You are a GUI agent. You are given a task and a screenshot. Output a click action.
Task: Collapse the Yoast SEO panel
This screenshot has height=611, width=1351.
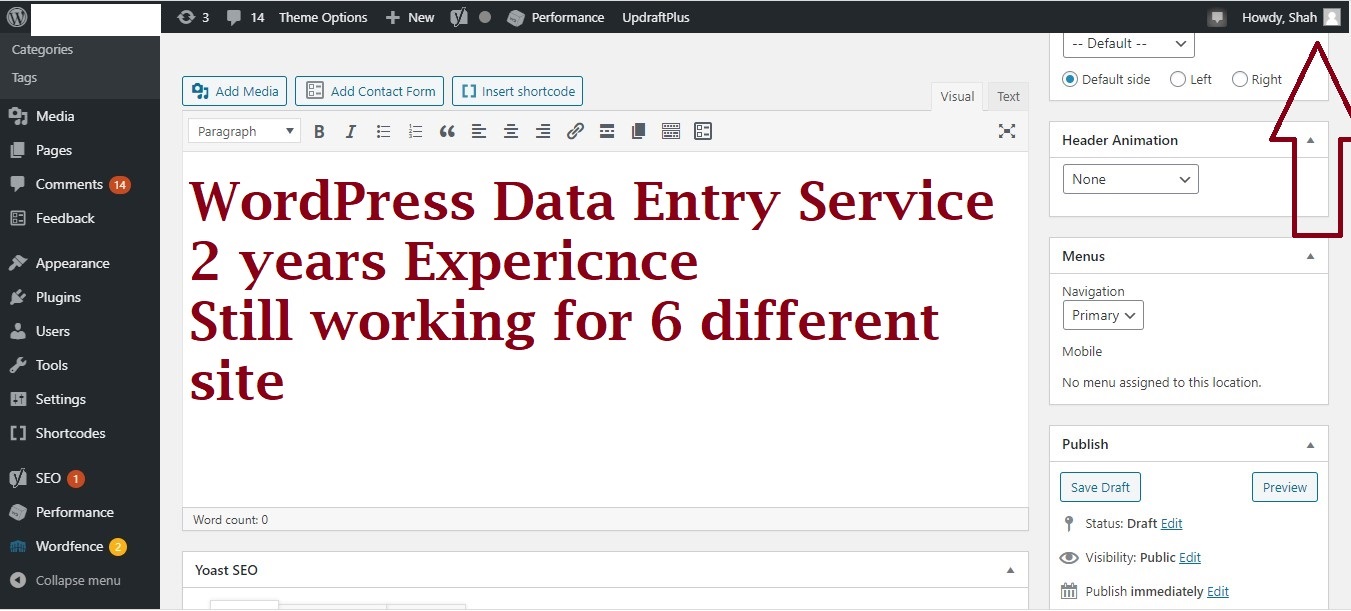[1010, 570]
